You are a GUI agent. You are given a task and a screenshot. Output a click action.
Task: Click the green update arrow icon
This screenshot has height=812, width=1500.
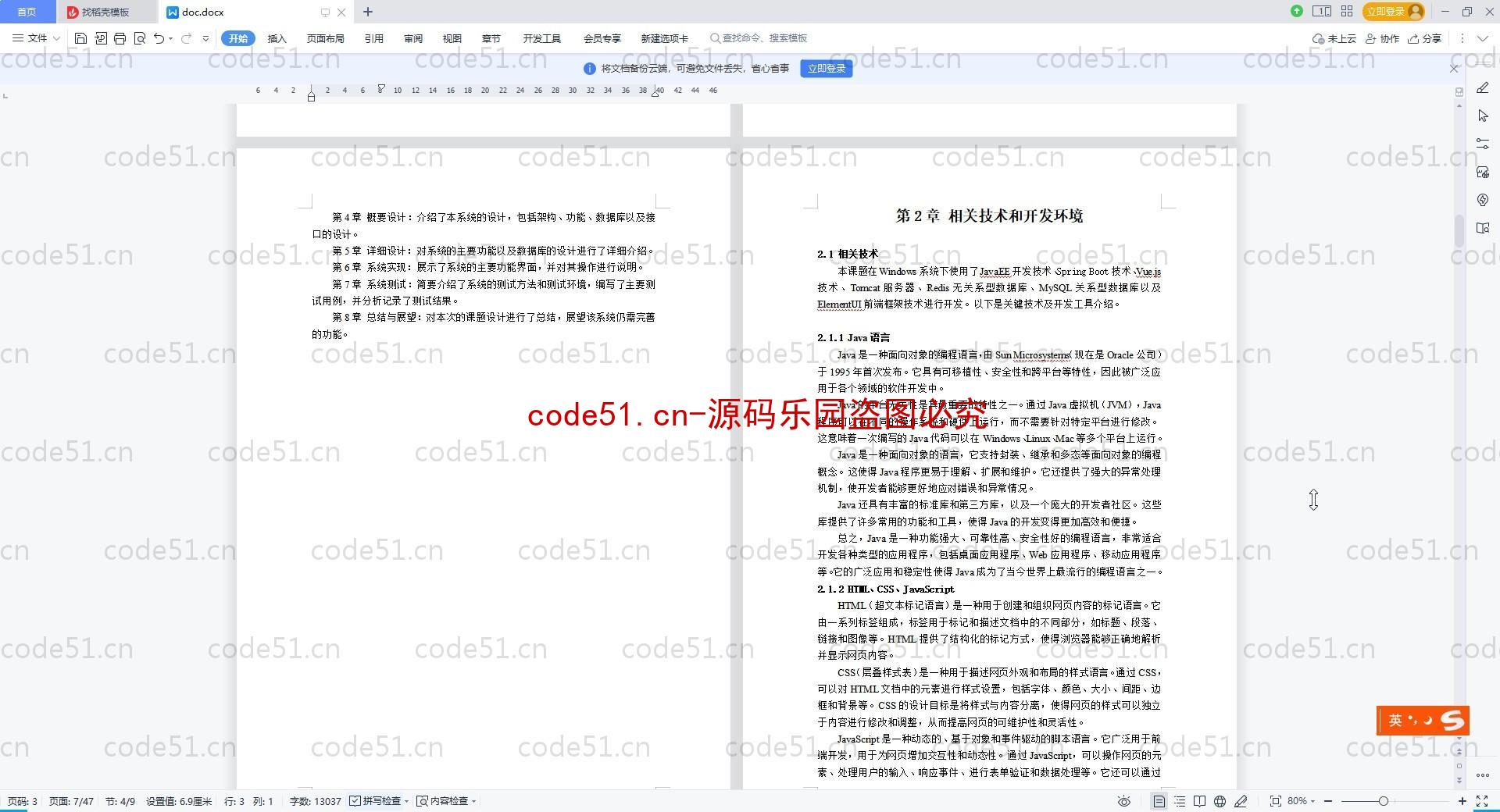point(1297,11)
